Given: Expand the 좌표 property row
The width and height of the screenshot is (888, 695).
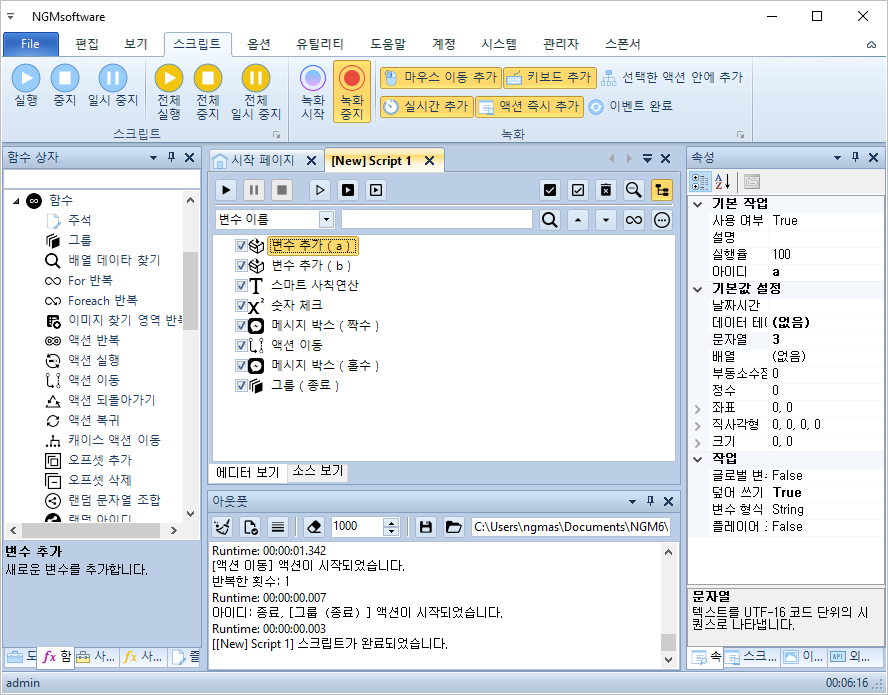Looking at the screenshot, I should 698,408.
